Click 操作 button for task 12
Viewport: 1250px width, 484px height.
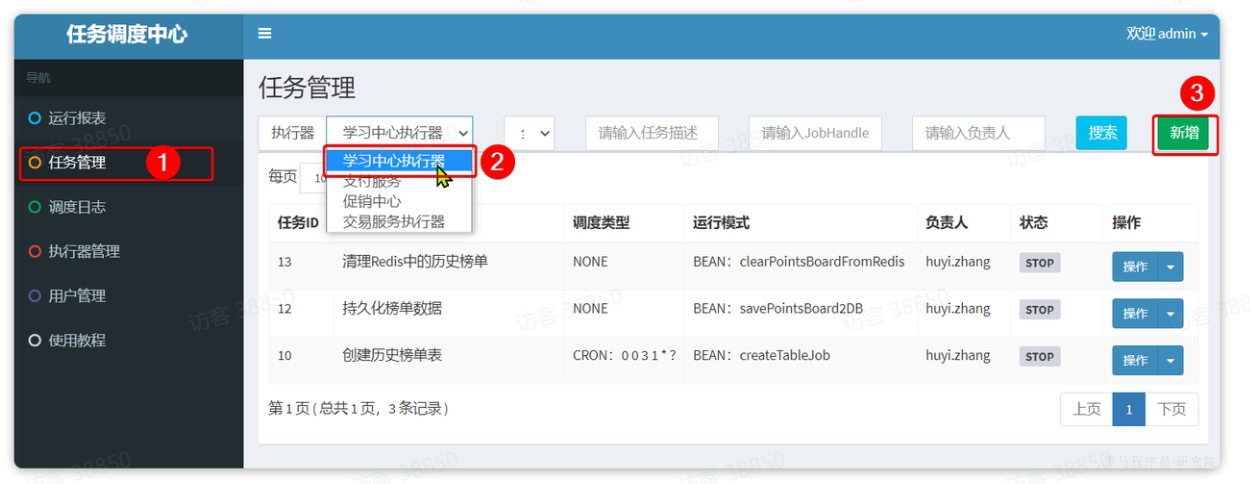click(x=1136, y=313)
